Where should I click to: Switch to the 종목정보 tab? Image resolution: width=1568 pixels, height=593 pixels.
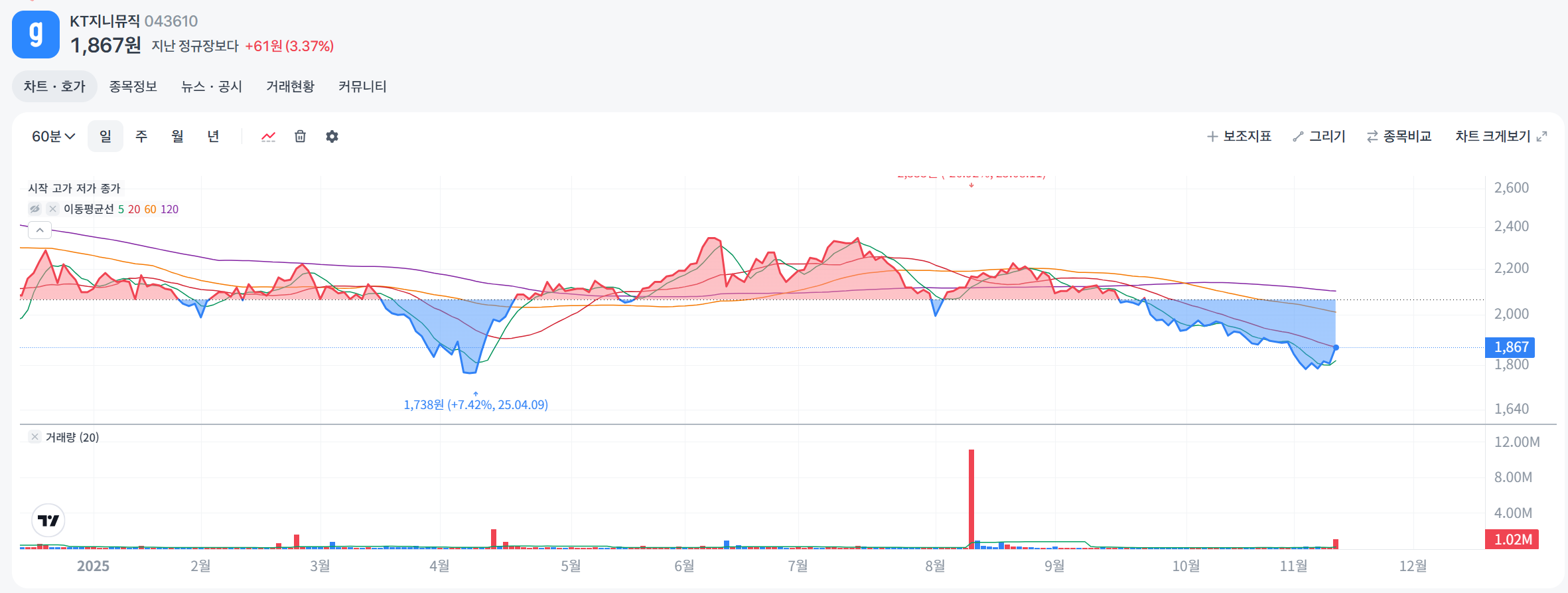coord(133,86)
